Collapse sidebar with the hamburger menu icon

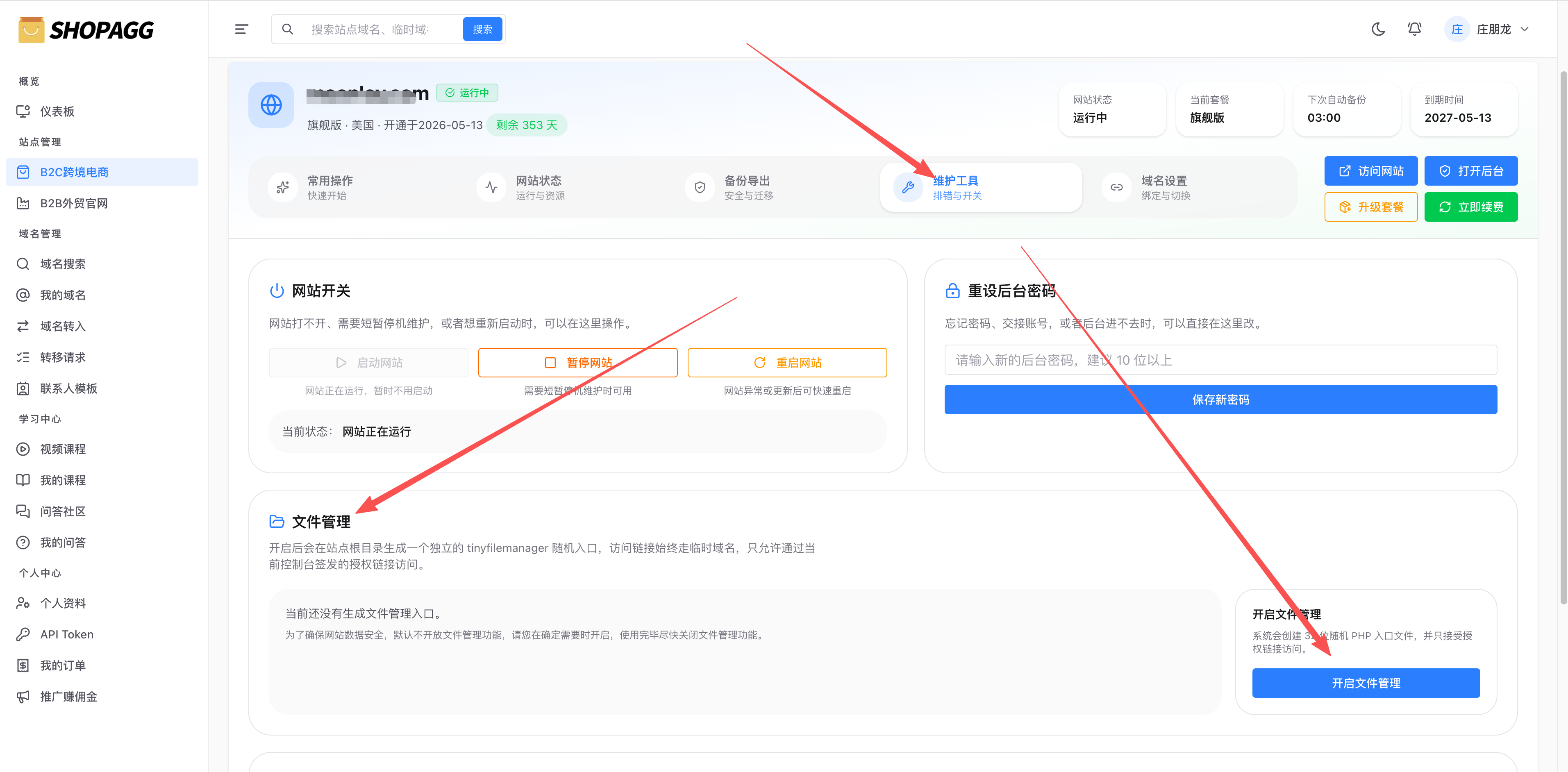coord(241,29)
